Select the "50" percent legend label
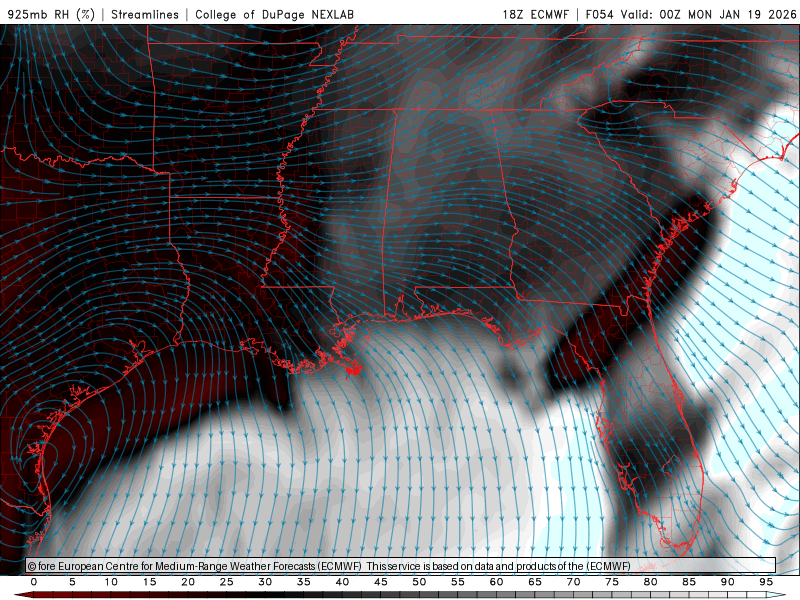The height and width of the screenshot is (600, 800). pos(419,582)
